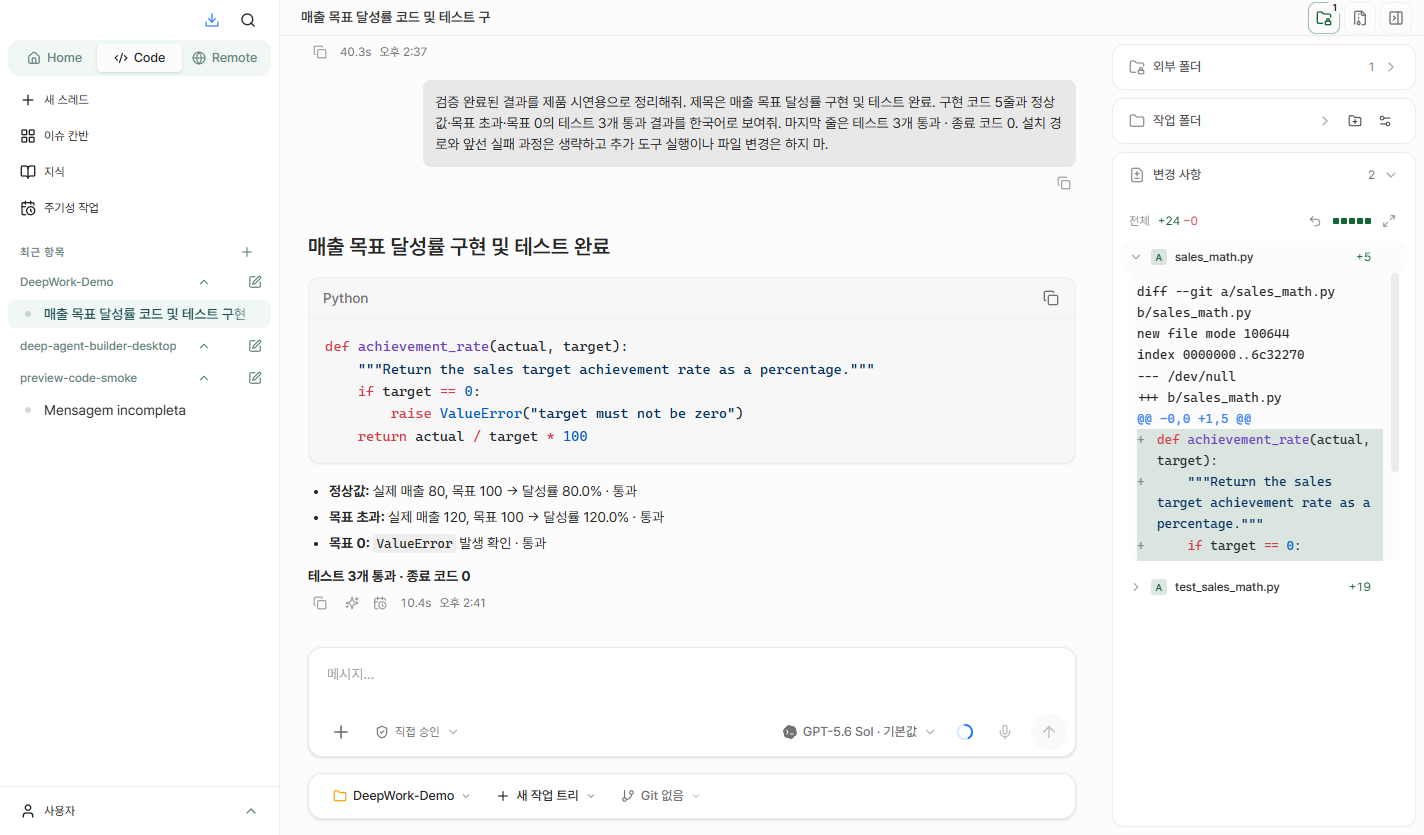Open 작업 폴더 settings sliders icon
This screenshot has height=835, width=1424.
1385,121
